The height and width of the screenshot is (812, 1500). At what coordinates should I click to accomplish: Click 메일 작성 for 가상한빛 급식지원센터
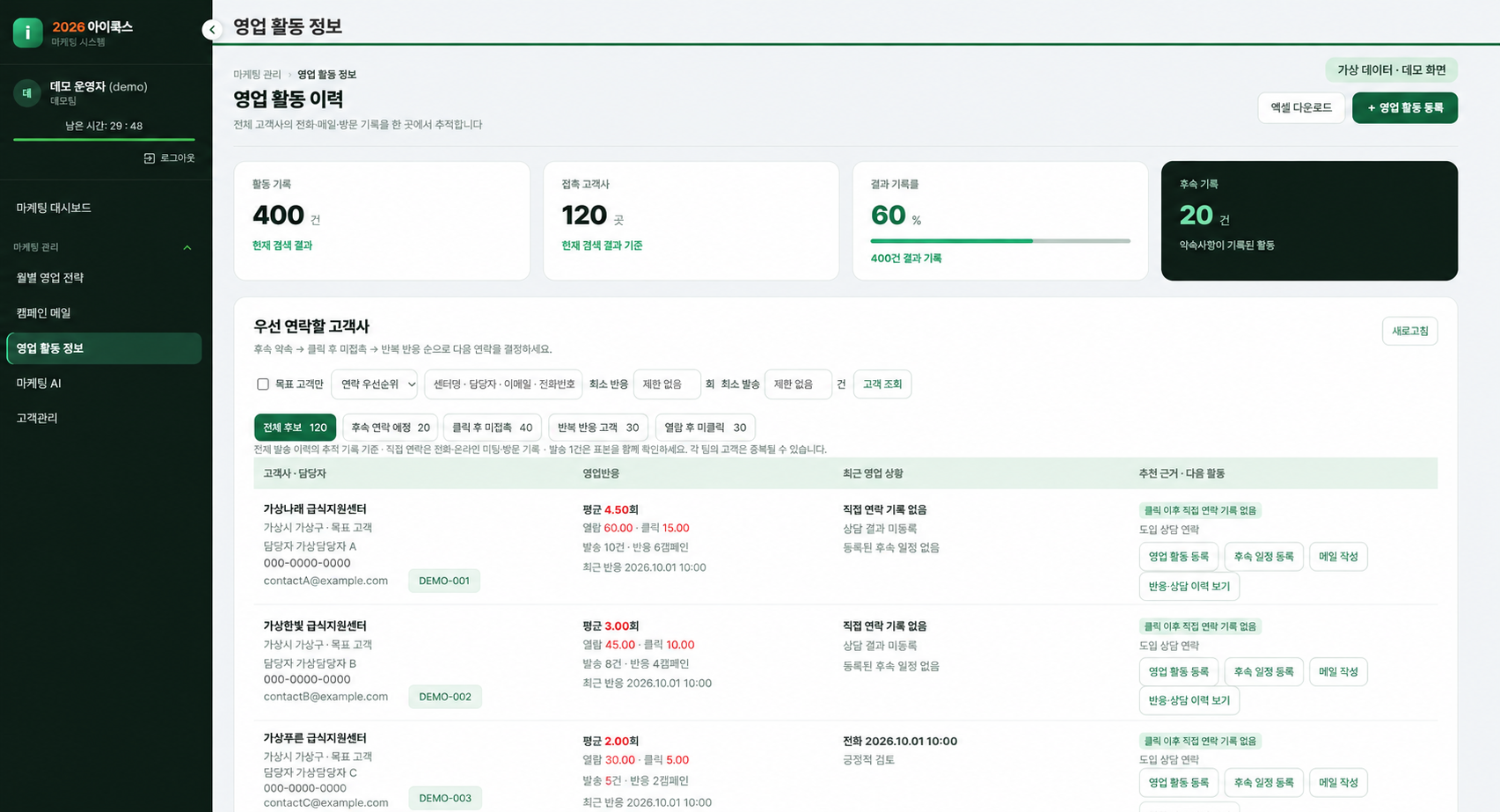(1338, 672)
